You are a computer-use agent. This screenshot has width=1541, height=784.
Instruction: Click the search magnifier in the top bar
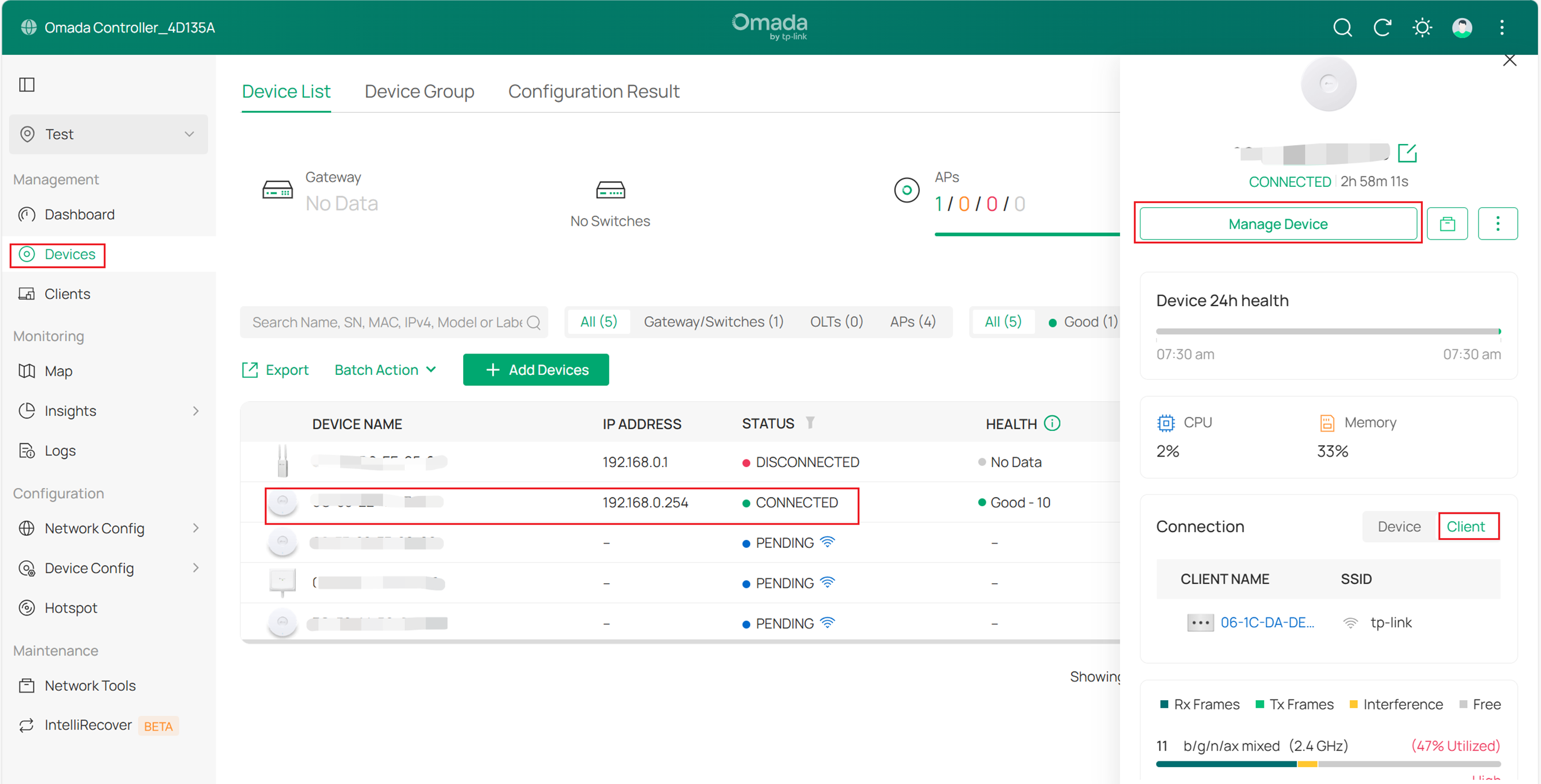point(1342,28)
